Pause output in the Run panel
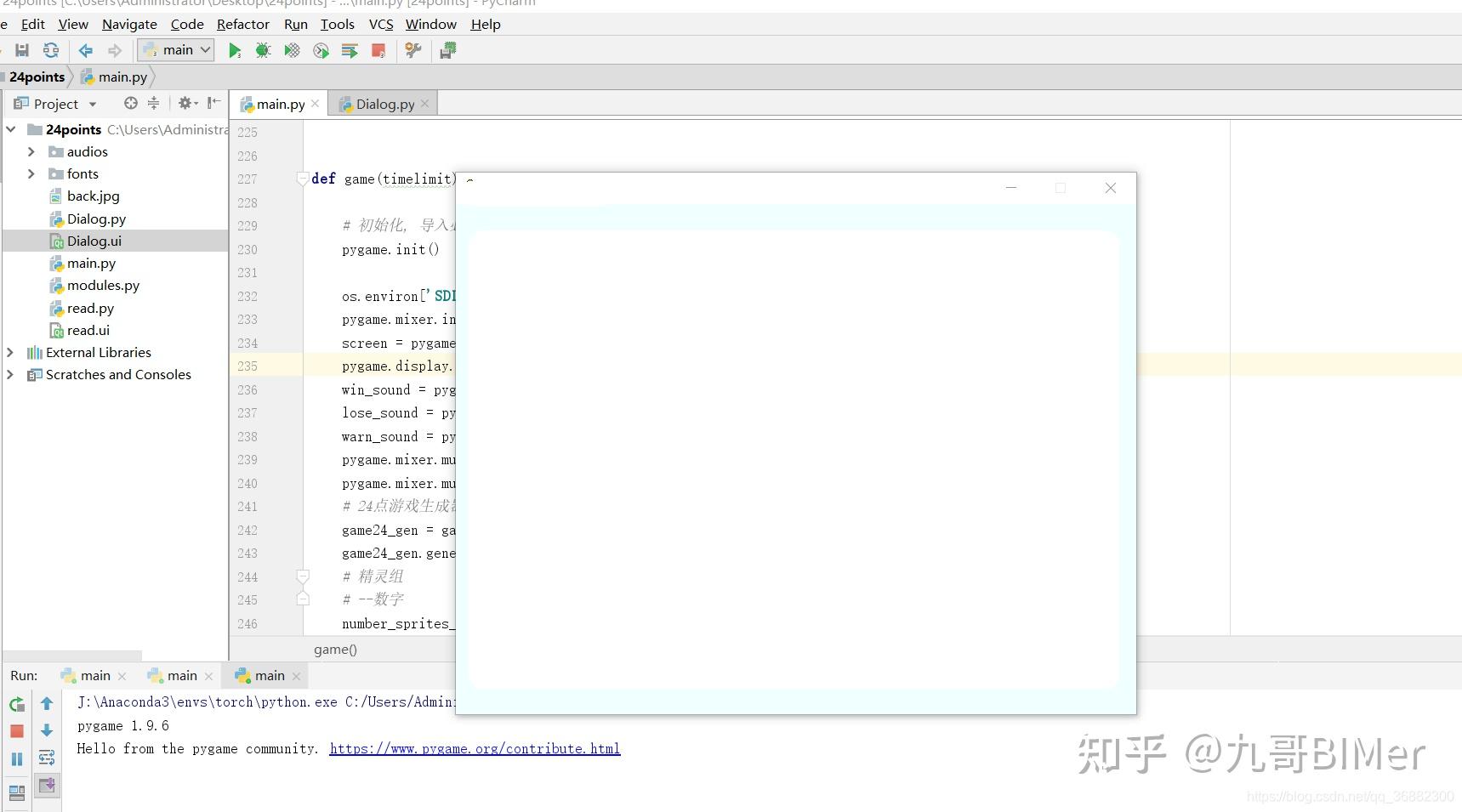 click(16, 757)
